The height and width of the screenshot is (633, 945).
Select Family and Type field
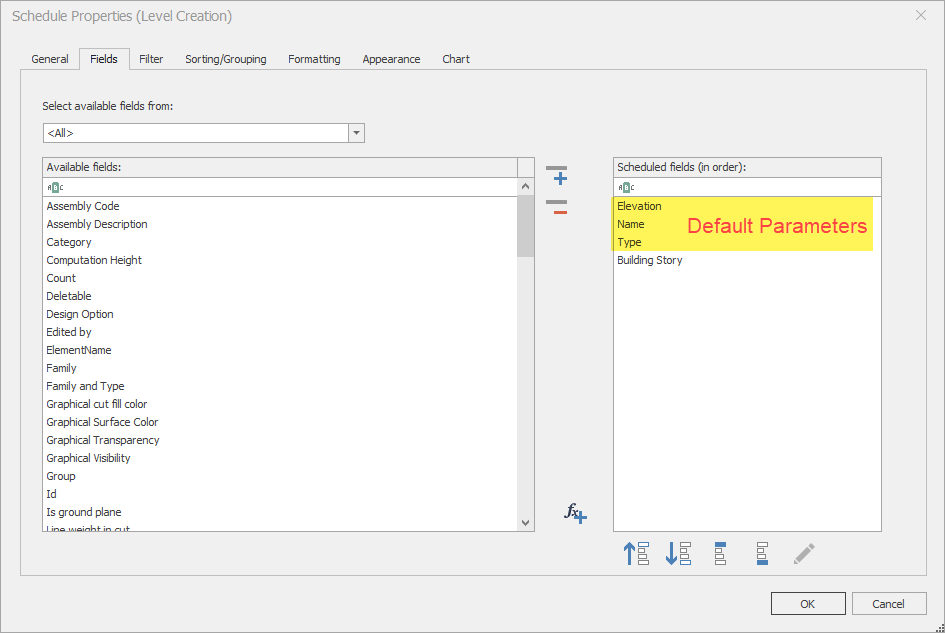(x=280, y=386)
